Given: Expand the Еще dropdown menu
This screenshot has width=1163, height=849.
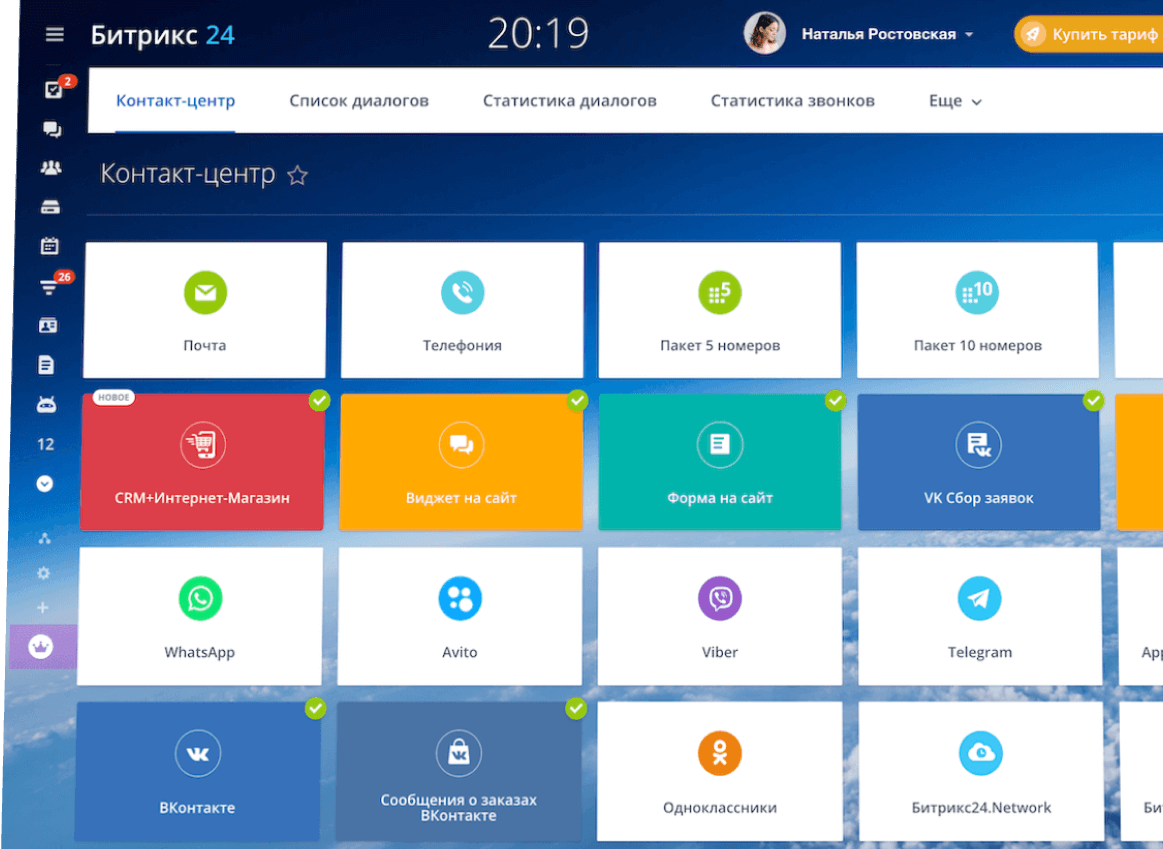Looking at the screenshot, I should tap(955, 101).
